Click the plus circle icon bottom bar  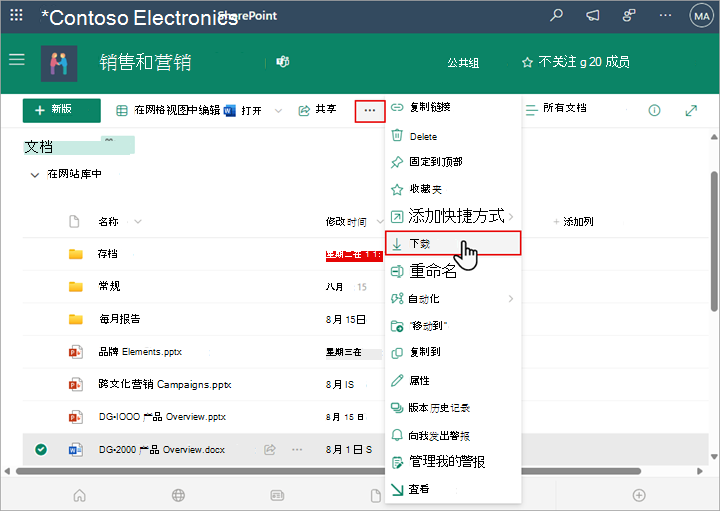(x=639, y=495)
